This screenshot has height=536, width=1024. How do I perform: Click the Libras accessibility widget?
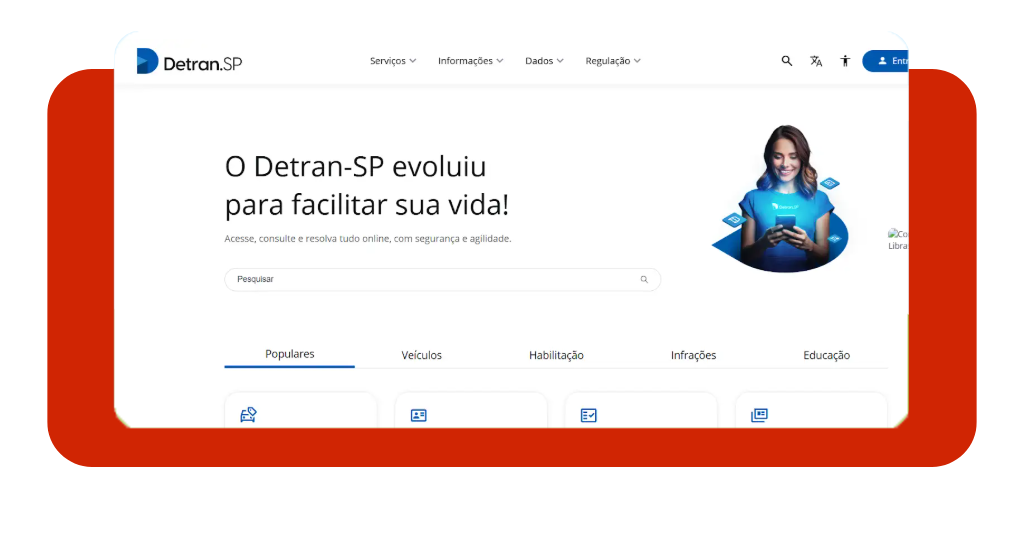click(x=898, y=240)
